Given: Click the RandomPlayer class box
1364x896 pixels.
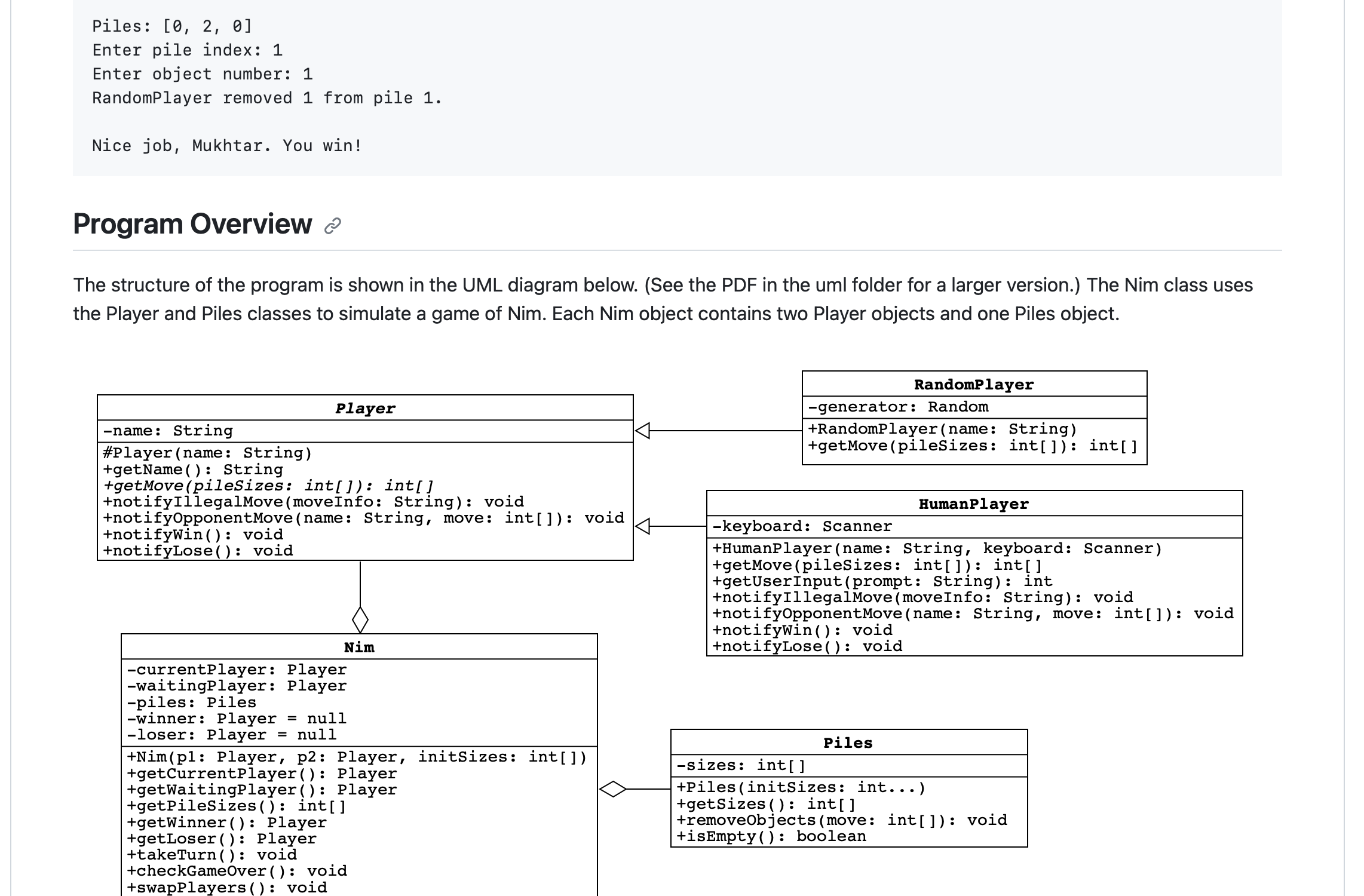Looking at the screenshot, I should (x=974, y=385).
